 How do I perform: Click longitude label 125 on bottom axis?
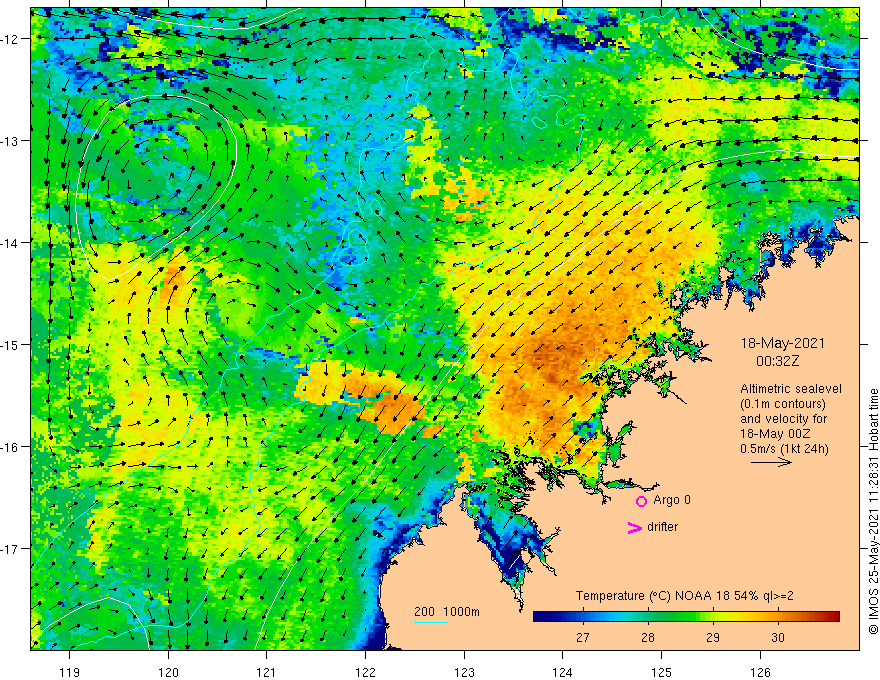(662, 672)
